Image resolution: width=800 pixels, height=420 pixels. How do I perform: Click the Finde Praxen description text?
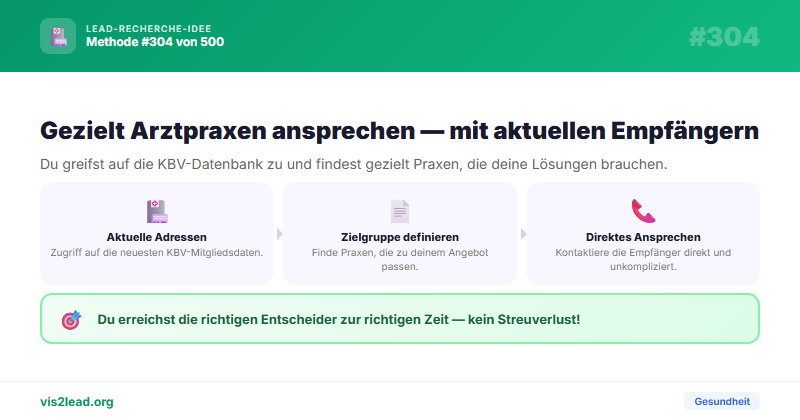coord(400,259)
